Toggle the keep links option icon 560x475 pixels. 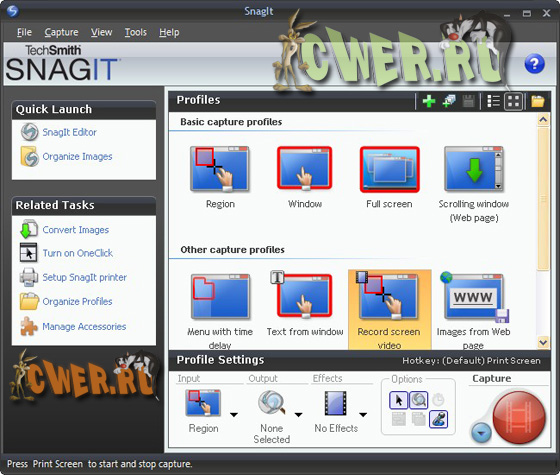click(x=399, y=419)
